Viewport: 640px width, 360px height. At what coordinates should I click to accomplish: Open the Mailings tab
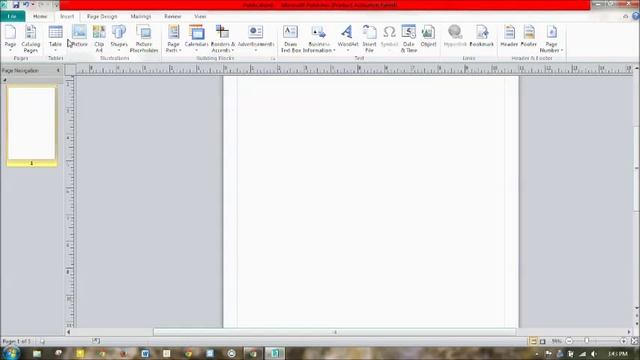click(140, 16)
